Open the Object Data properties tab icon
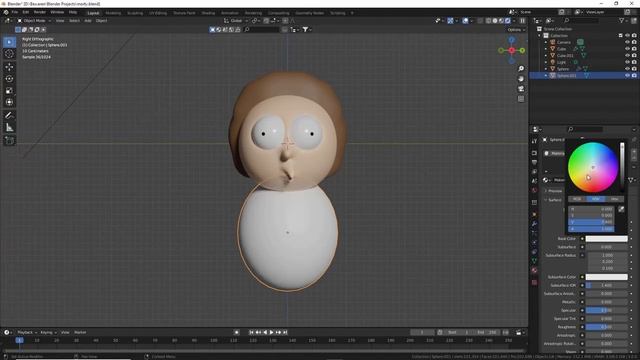640x360 pixels. coord(534,260)
